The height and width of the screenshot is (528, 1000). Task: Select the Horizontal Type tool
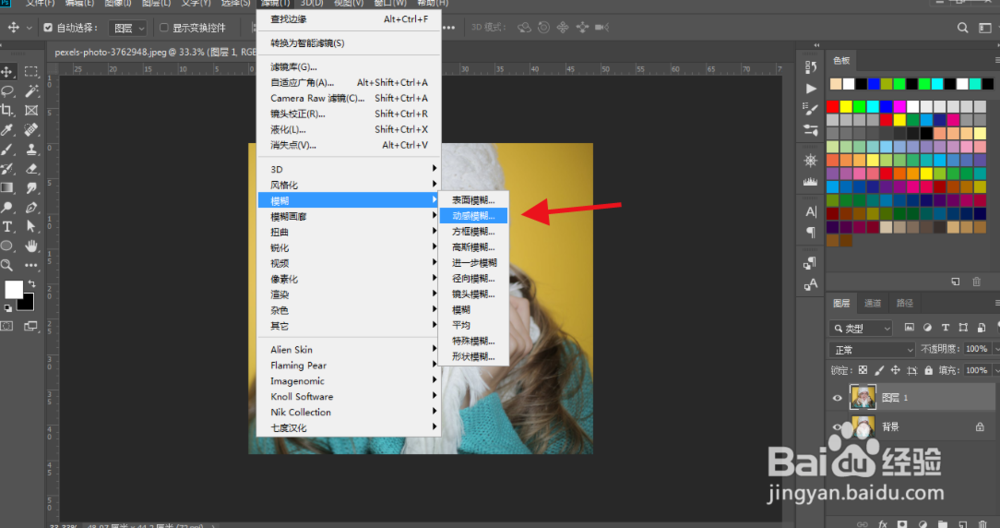coord(7,226)
